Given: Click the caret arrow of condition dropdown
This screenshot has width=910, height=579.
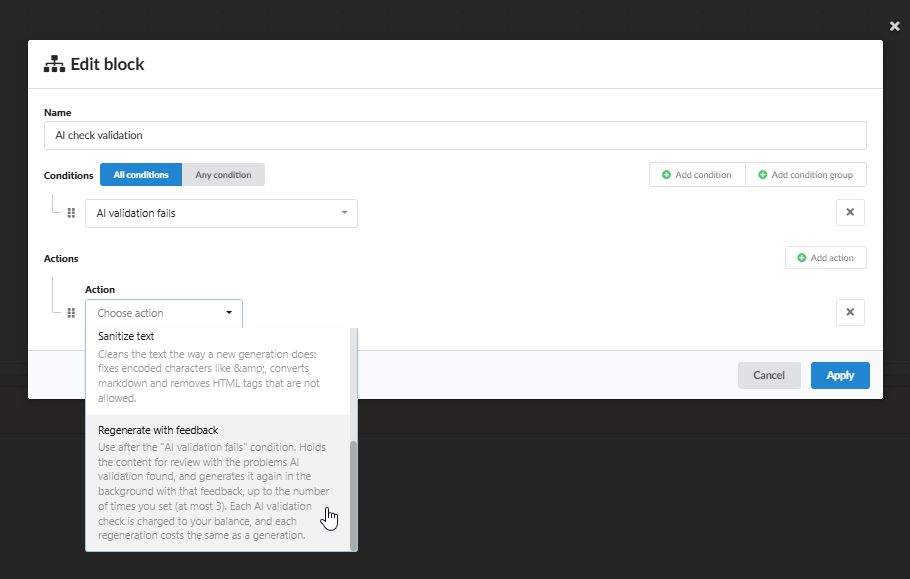Looking at the screenshot, I should point(345,213).
